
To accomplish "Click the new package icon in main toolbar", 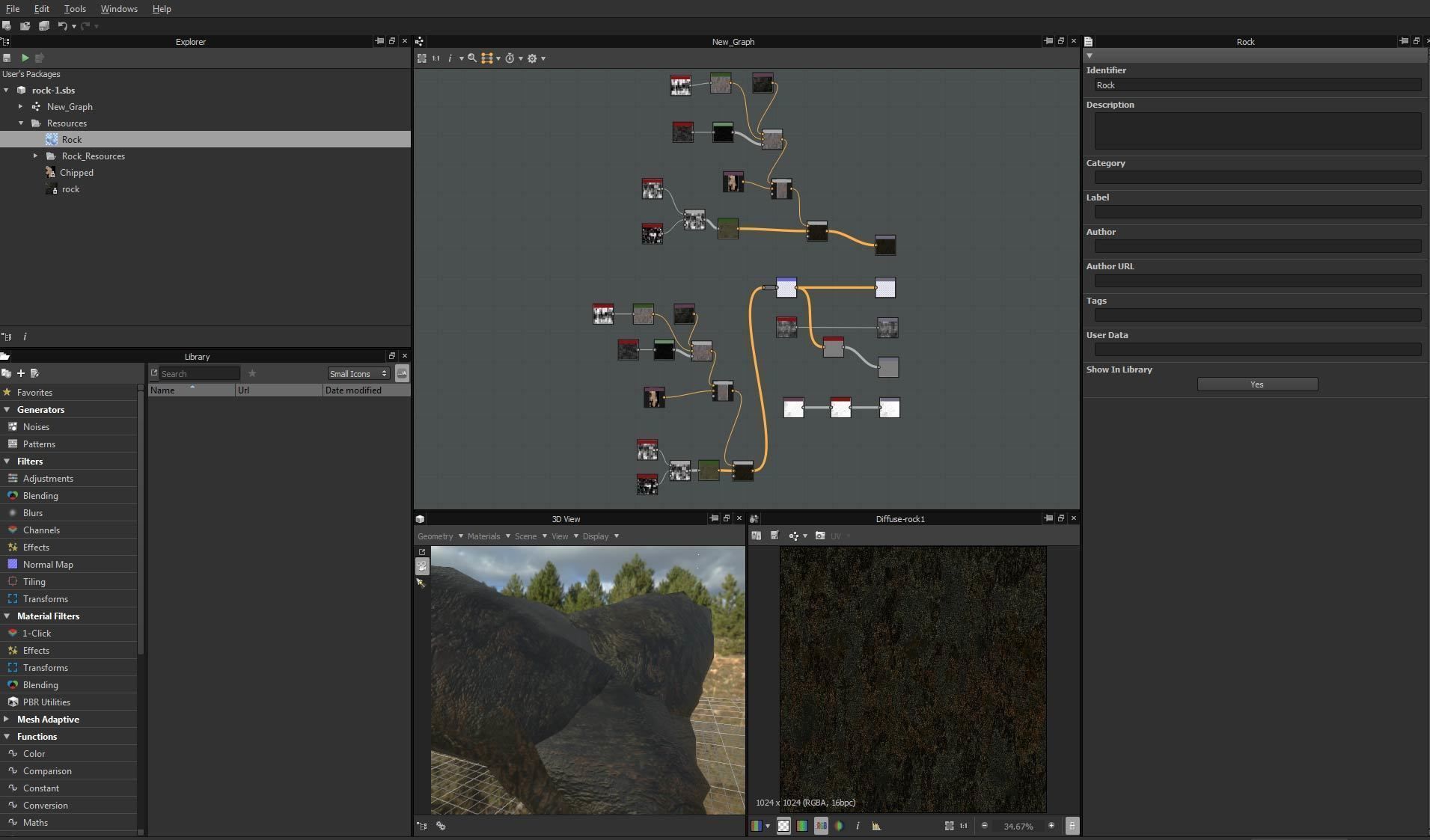I will (x=7, y=26).
